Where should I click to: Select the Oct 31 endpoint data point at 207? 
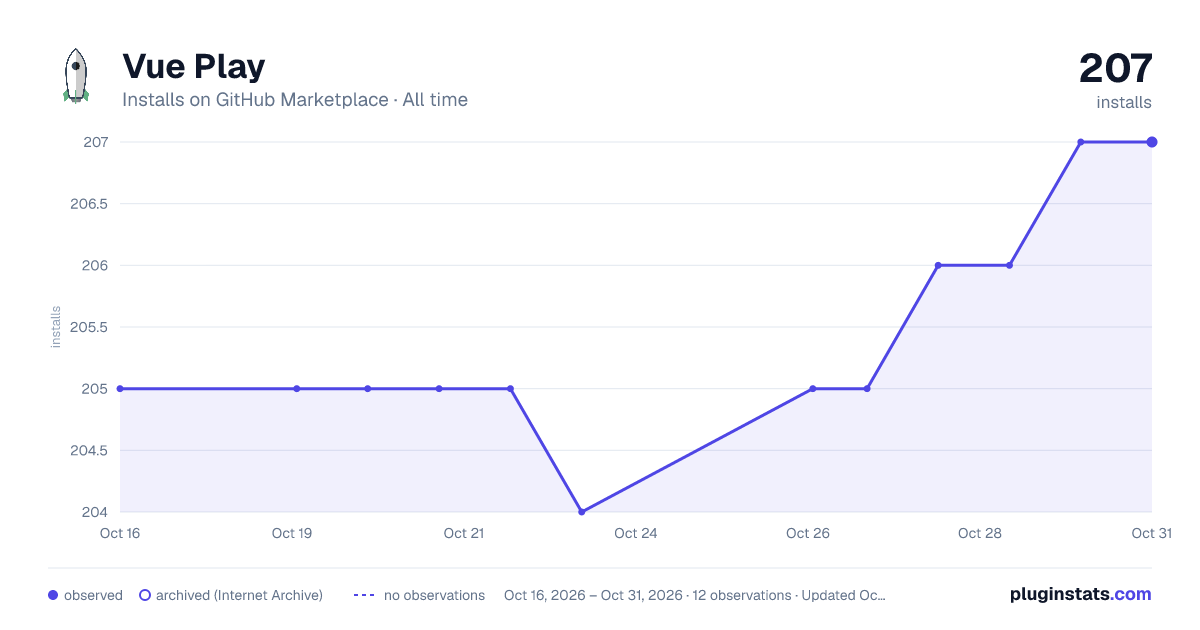coord(1152,142)
